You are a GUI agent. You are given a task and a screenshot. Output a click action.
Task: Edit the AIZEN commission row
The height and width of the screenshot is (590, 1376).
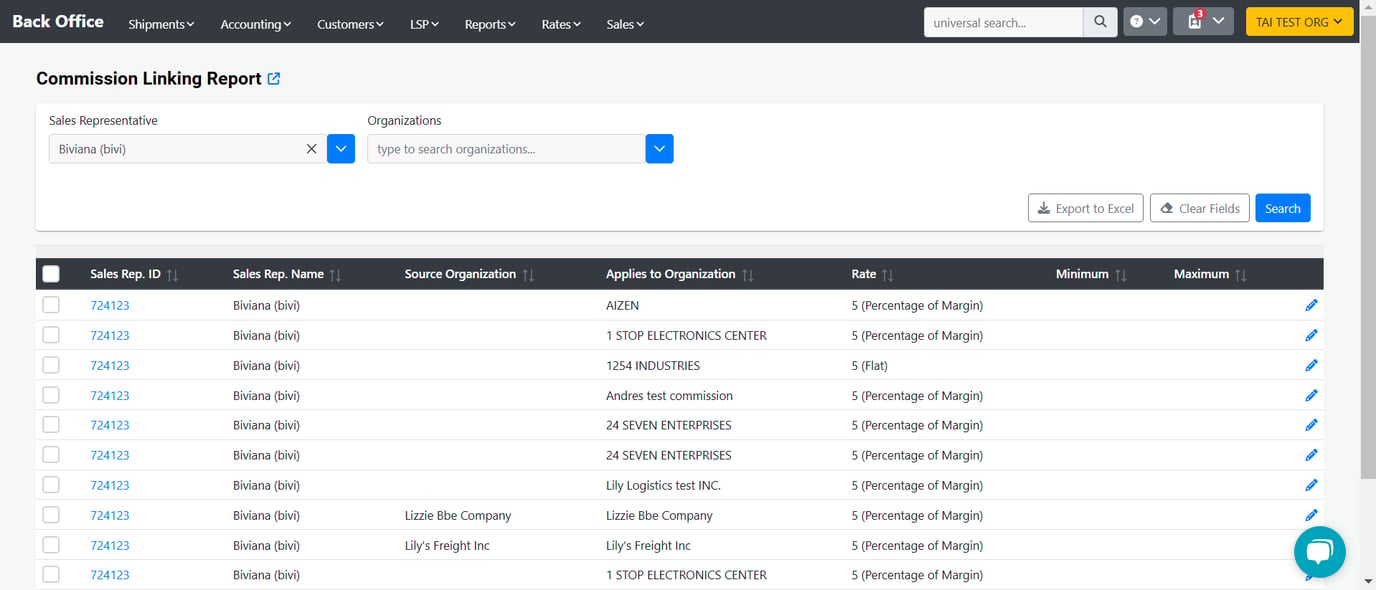pos(1311,305)
